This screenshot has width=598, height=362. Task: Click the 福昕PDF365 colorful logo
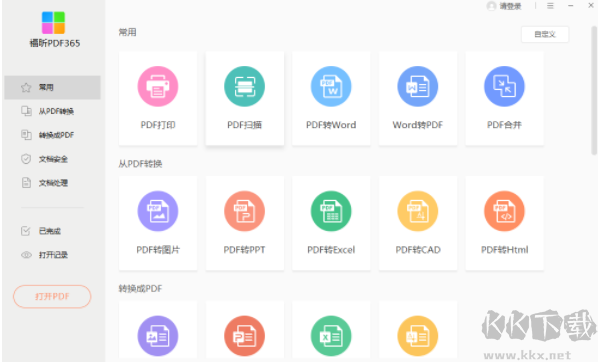click(x=53, y=23)
